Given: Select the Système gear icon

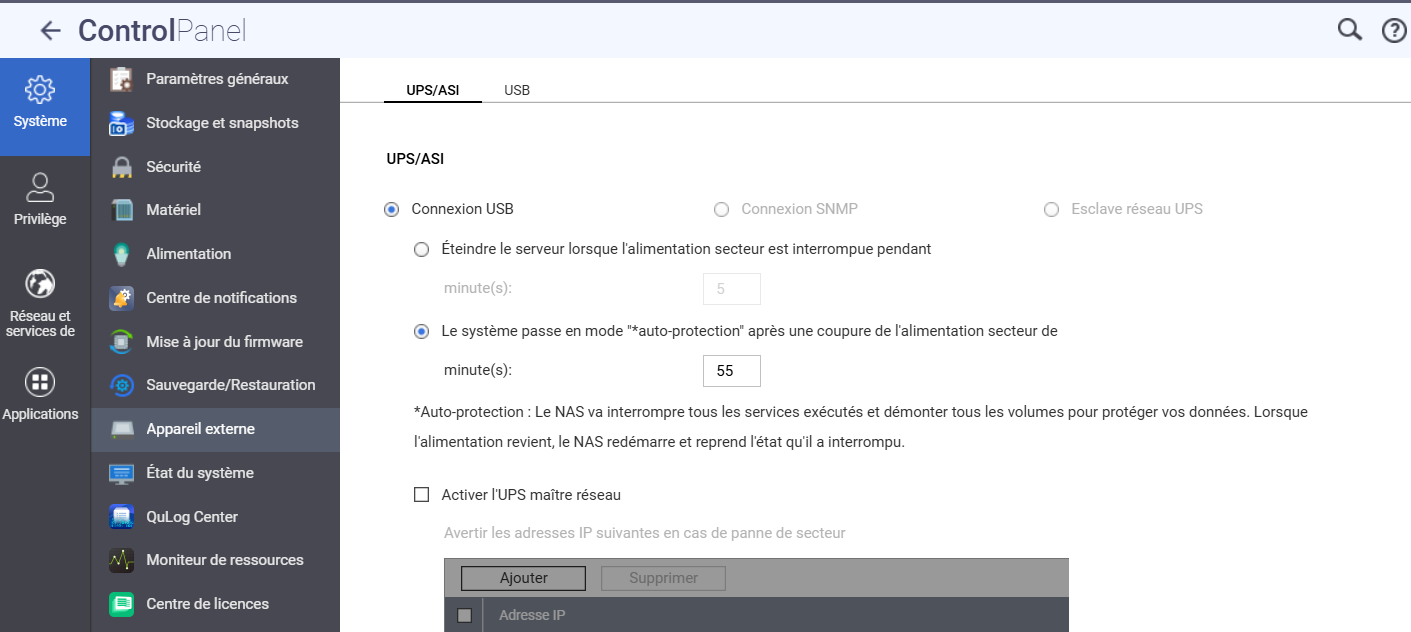Looking at the screenshot, I should (40, 89).
